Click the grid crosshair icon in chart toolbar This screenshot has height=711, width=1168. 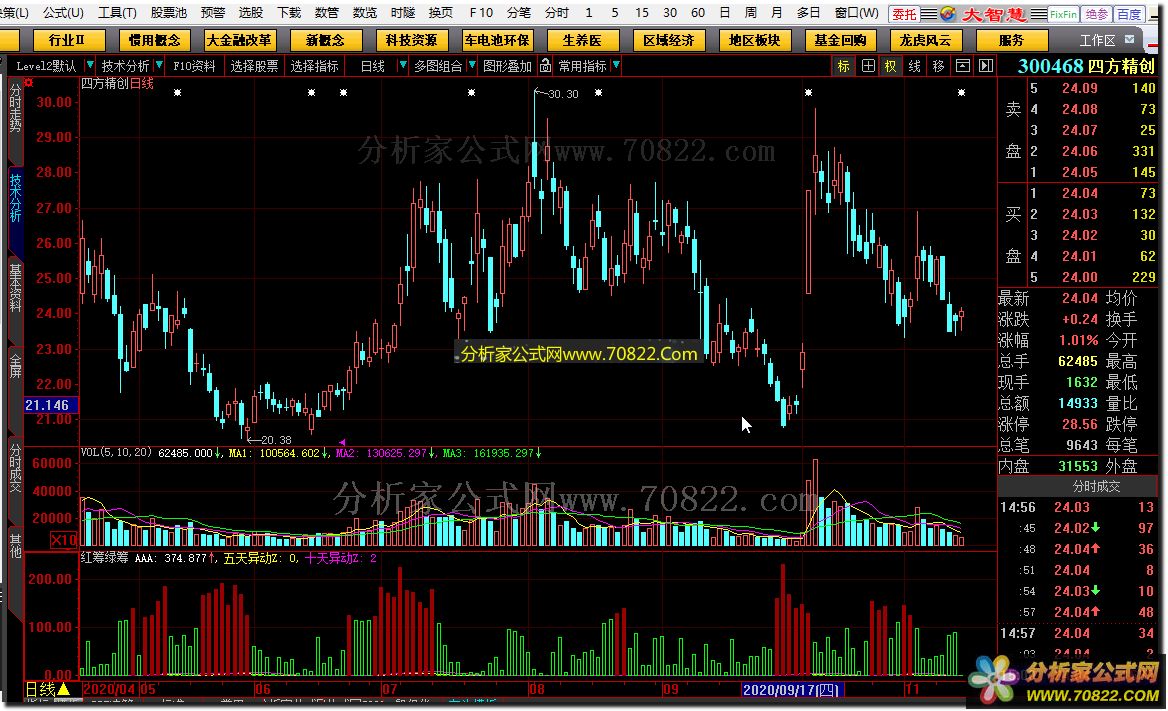868,66
